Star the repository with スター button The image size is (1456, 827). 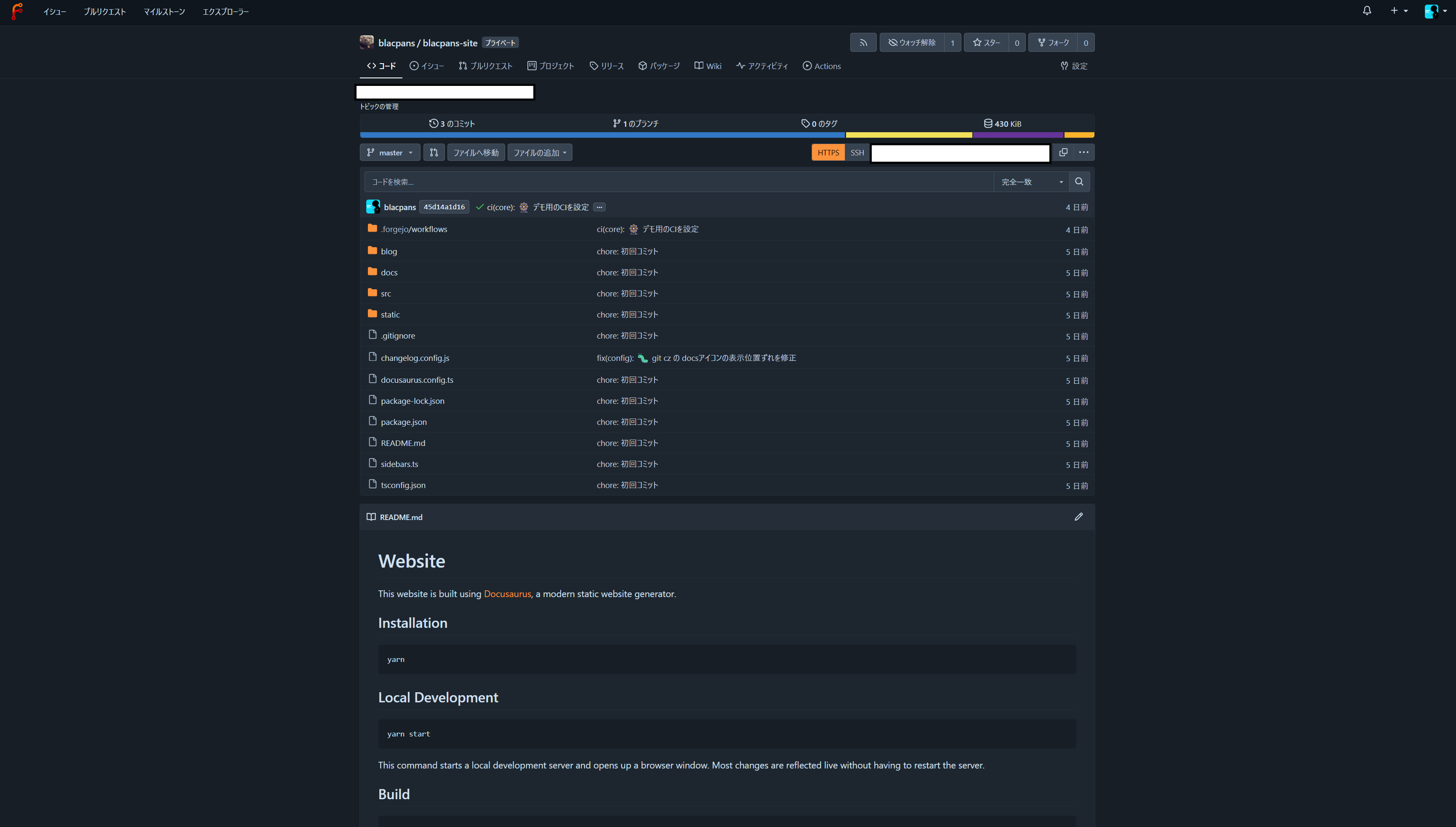click(987, 43)
